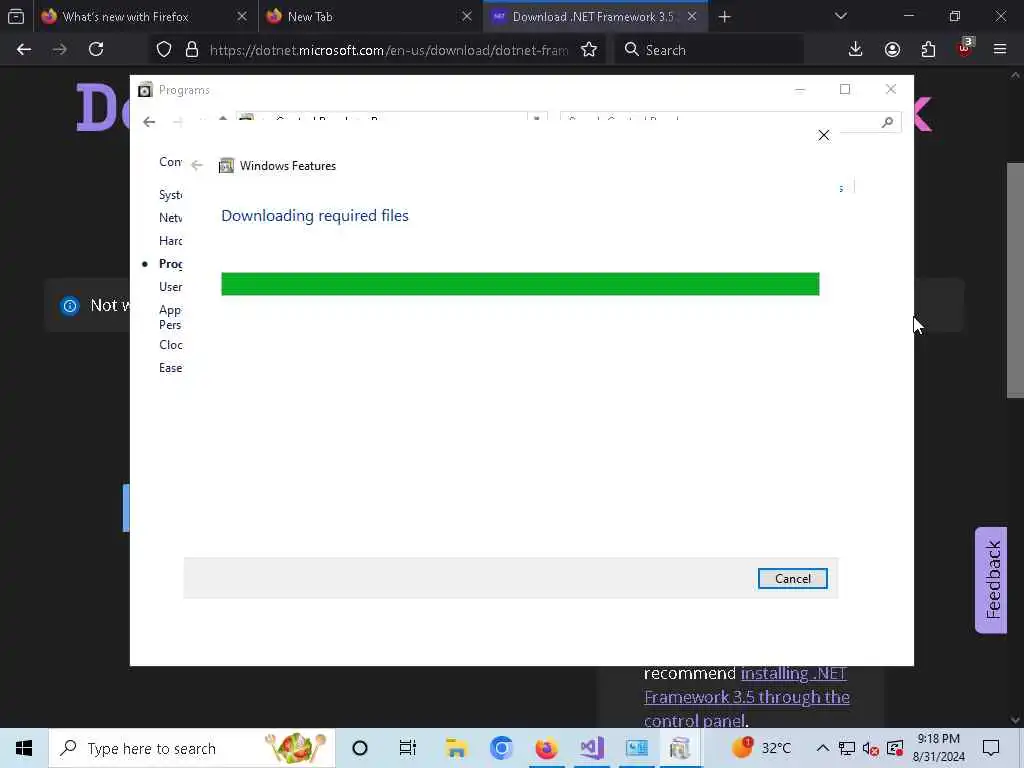Open Visual Studio from the taskbar
The width and height of the screenshot is (1024, 768).
pos(592,748)
